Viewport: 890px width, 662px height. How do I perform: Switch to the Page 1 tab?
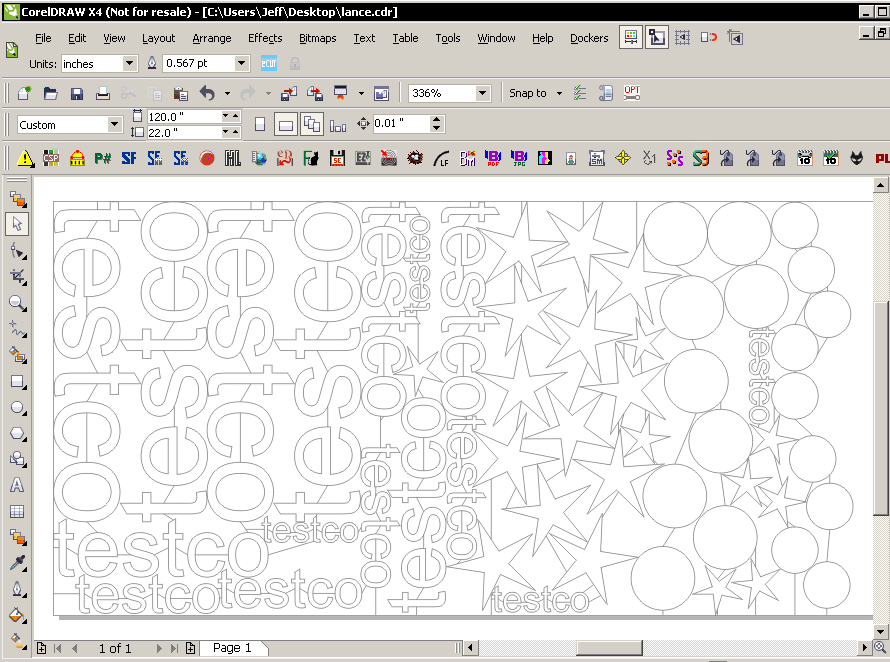click(233, 648)
